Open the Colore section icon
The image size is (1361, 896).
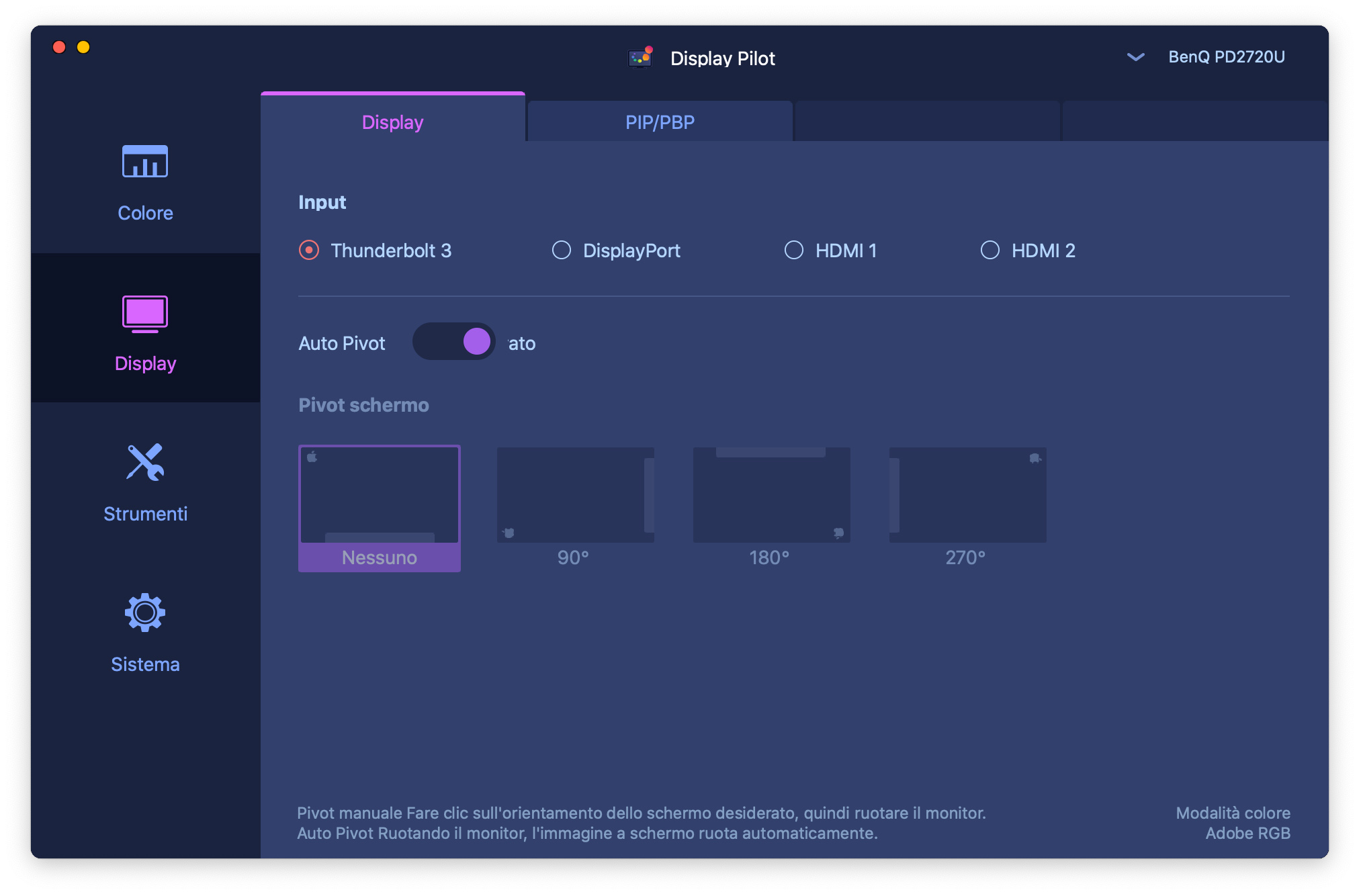click(145, 162)
